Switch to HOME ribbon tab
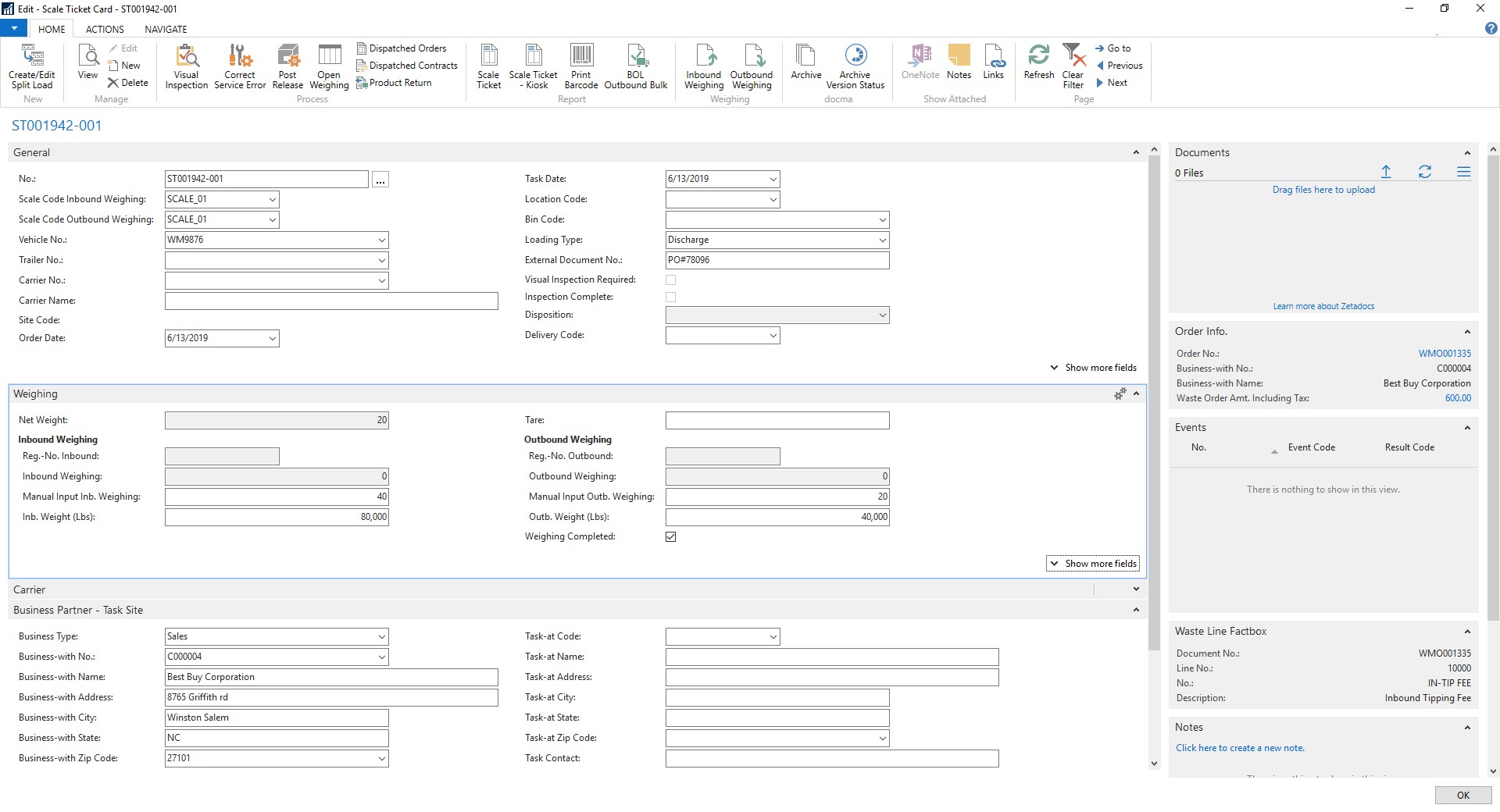Viewport: 1500px width, 812px height. [x=52, y=29]
